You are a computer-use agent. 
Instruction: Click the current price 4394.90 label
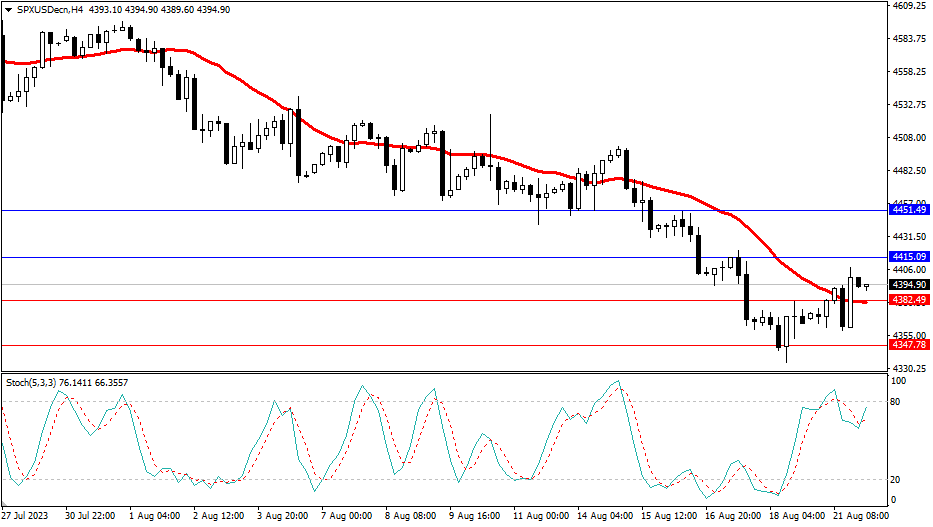(x=909, y=285)
